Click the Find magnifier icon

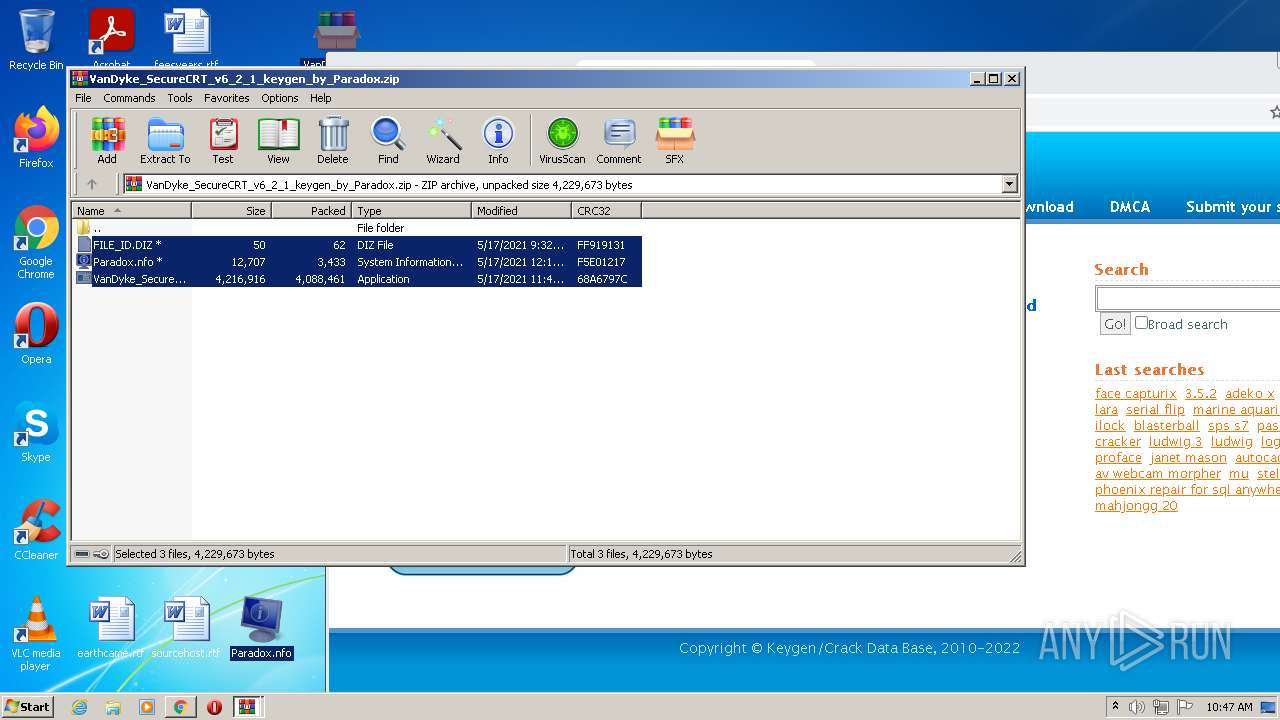pos(388,140)
